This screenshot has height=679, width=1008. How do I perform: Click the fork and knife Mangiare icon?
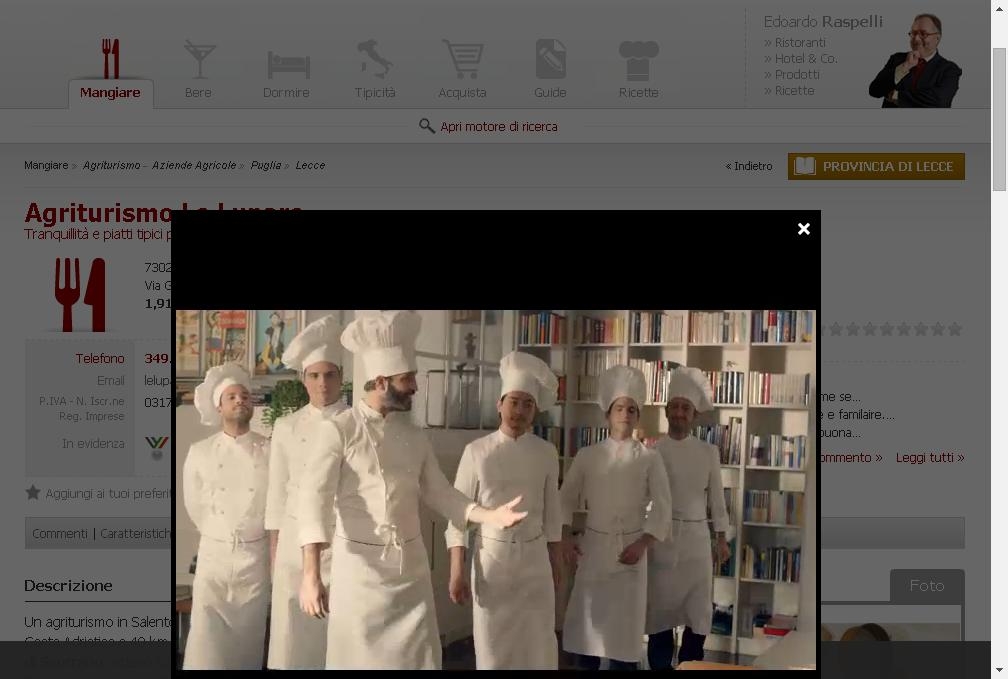pyautogui.click(x=111, y=59)
